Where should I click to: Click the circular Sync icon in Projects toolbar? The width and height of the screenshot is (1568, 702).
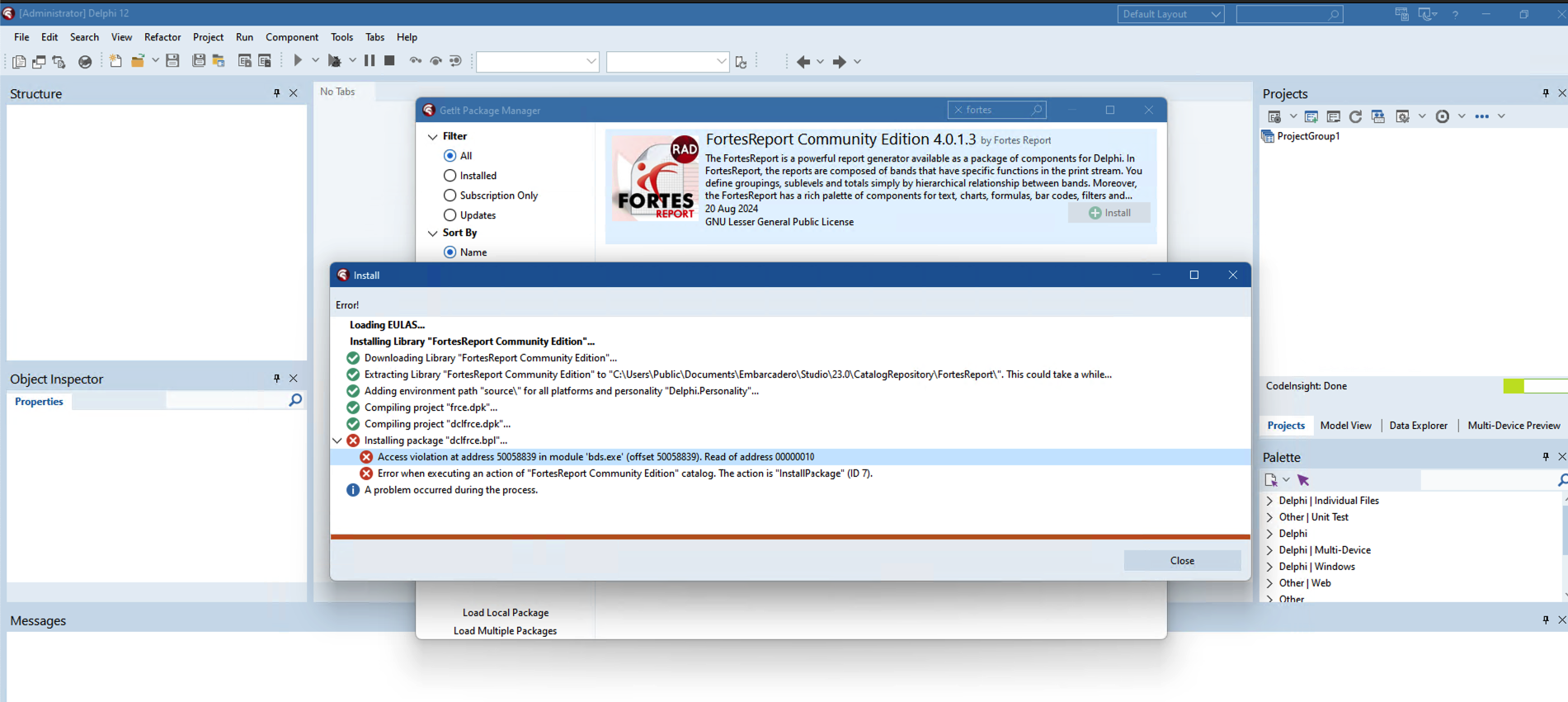click(x=1442, y=116)
